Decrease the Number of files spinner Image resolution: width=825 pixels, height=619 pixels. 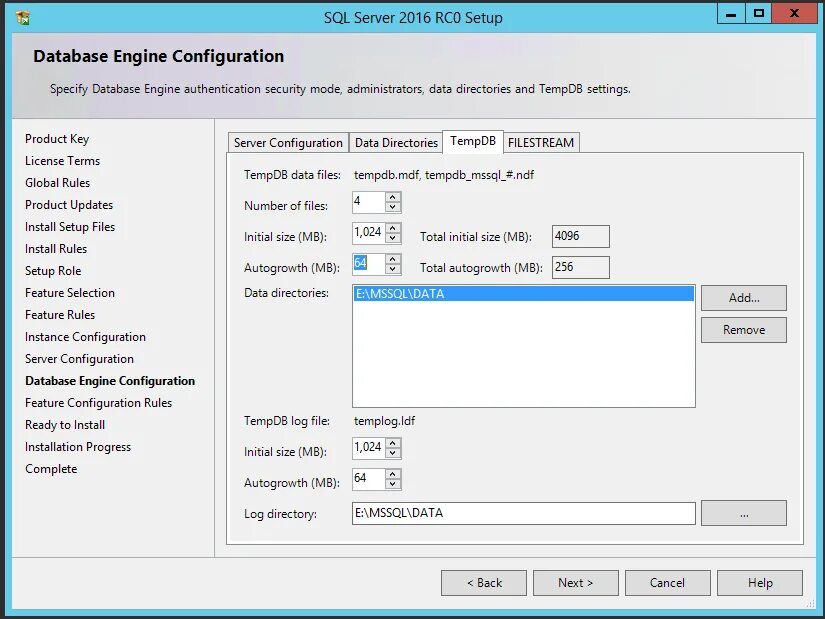393,207
